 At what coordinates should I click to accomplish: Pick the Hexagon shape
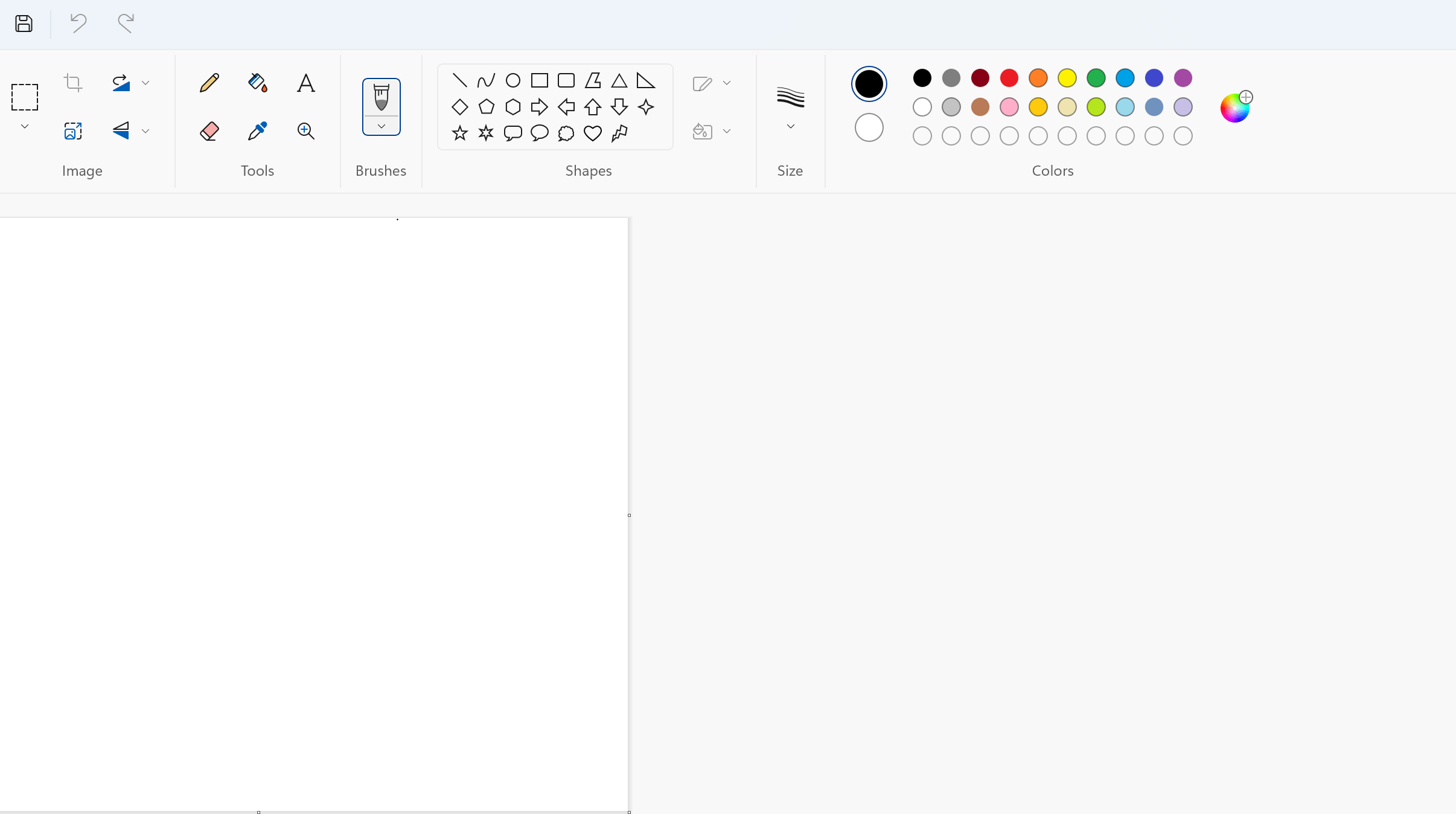click(x=513, y=107)
